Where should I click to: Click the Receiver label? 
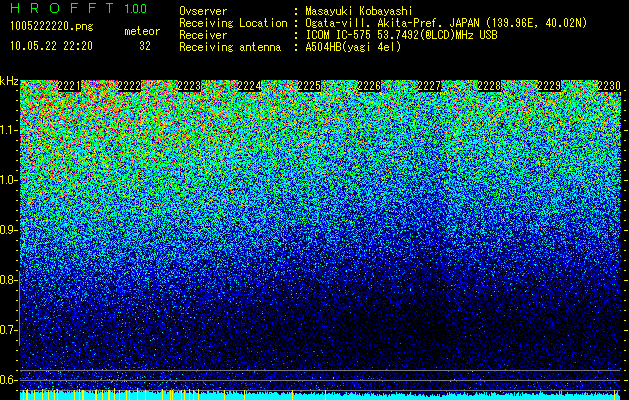click(x=203, y=35)
